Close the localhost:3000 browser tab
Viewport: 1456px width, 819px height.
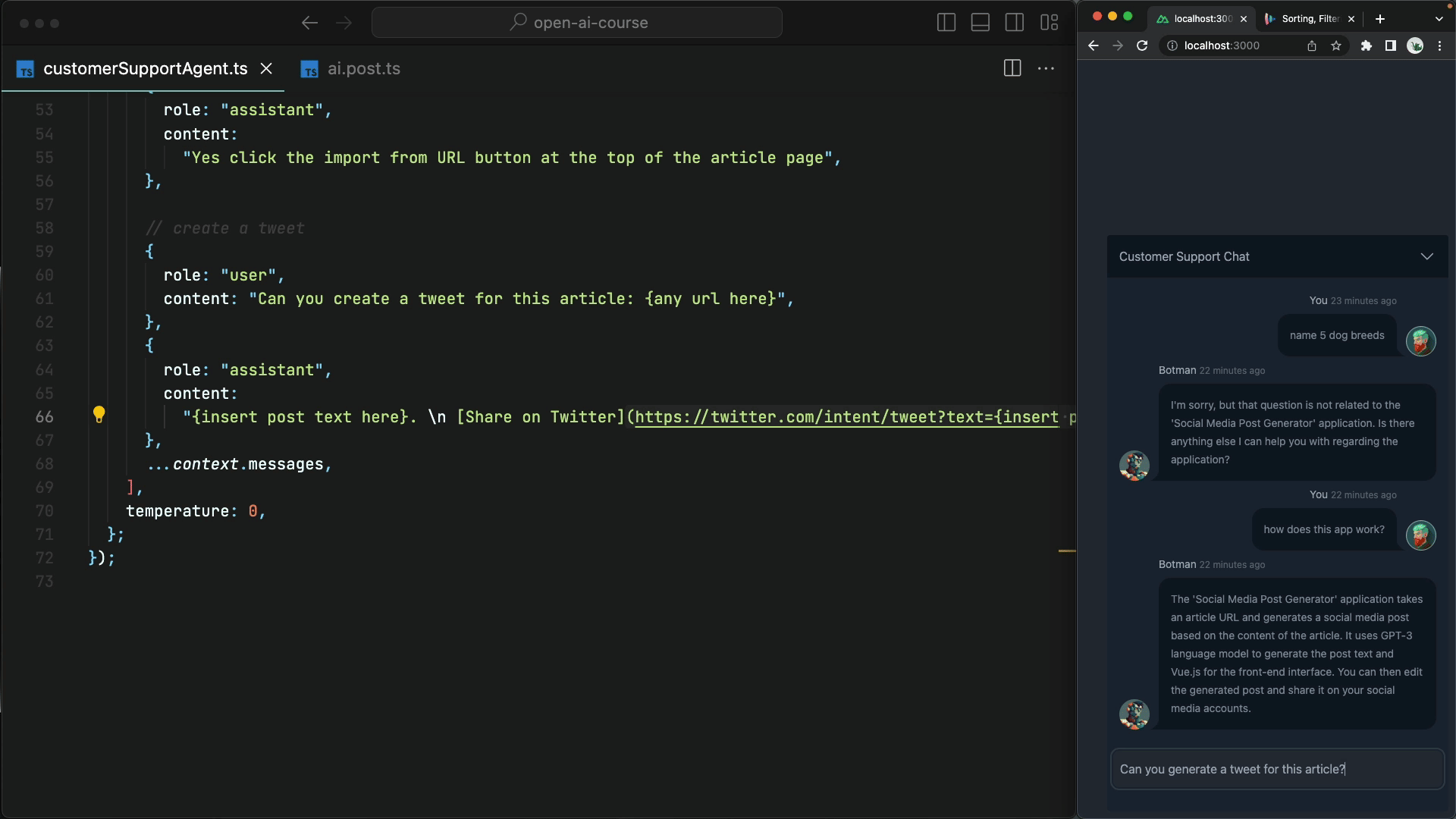[1244, 19]
